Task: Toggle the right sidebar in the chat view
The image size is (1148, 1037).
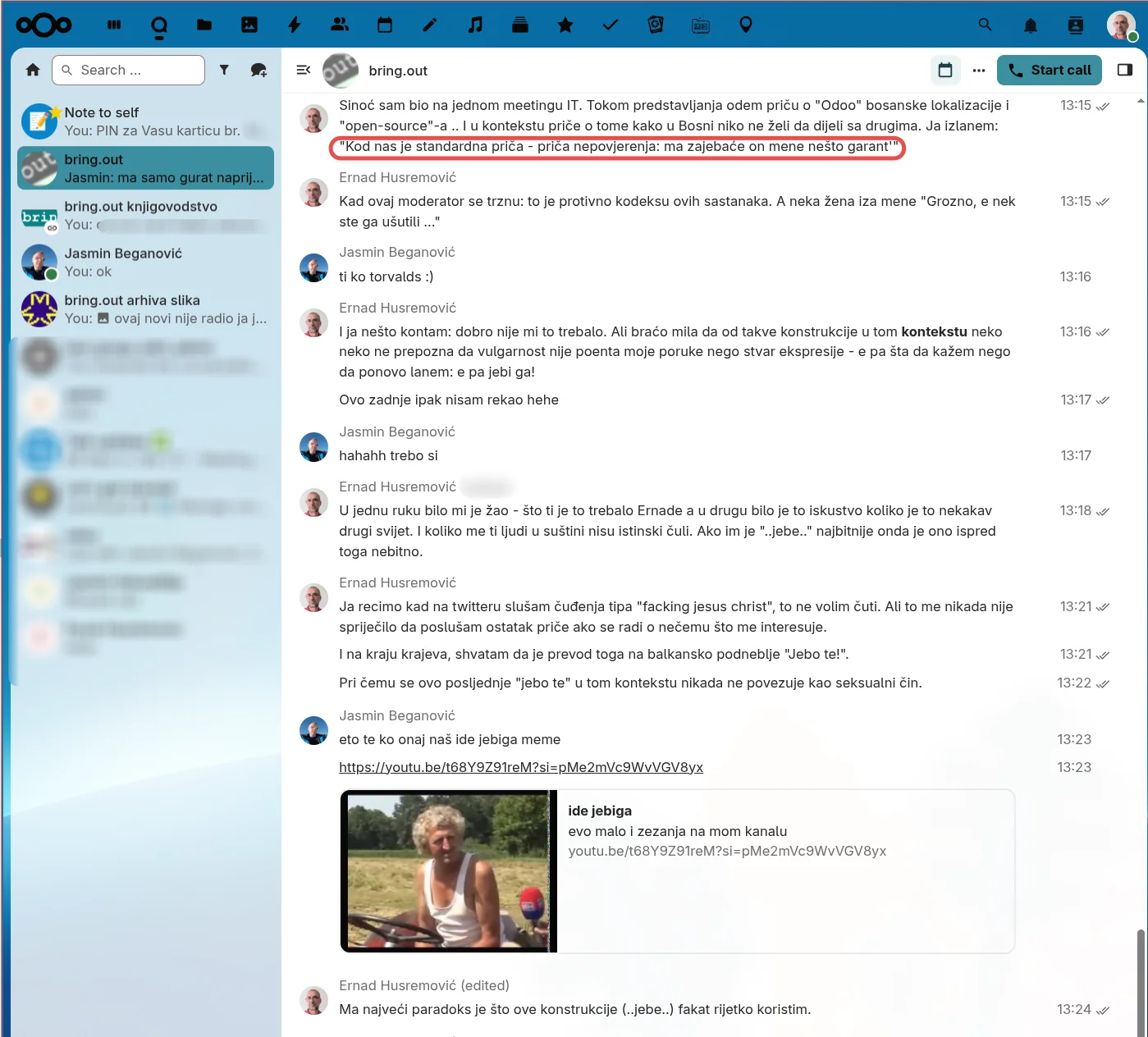Action: (1125, 70)
